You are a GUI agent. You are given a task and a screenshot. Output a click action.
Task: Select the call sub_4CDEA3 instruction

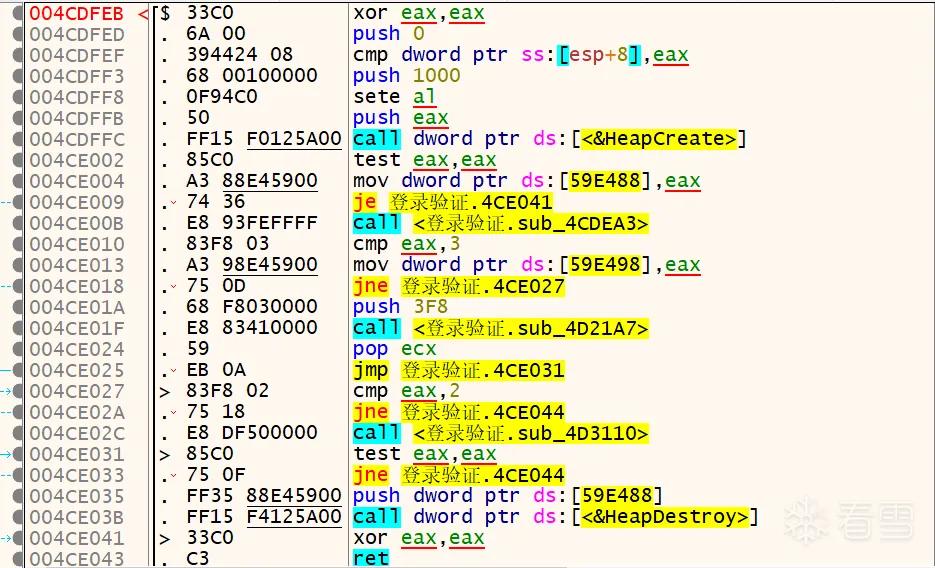click(x=500, y=223)
